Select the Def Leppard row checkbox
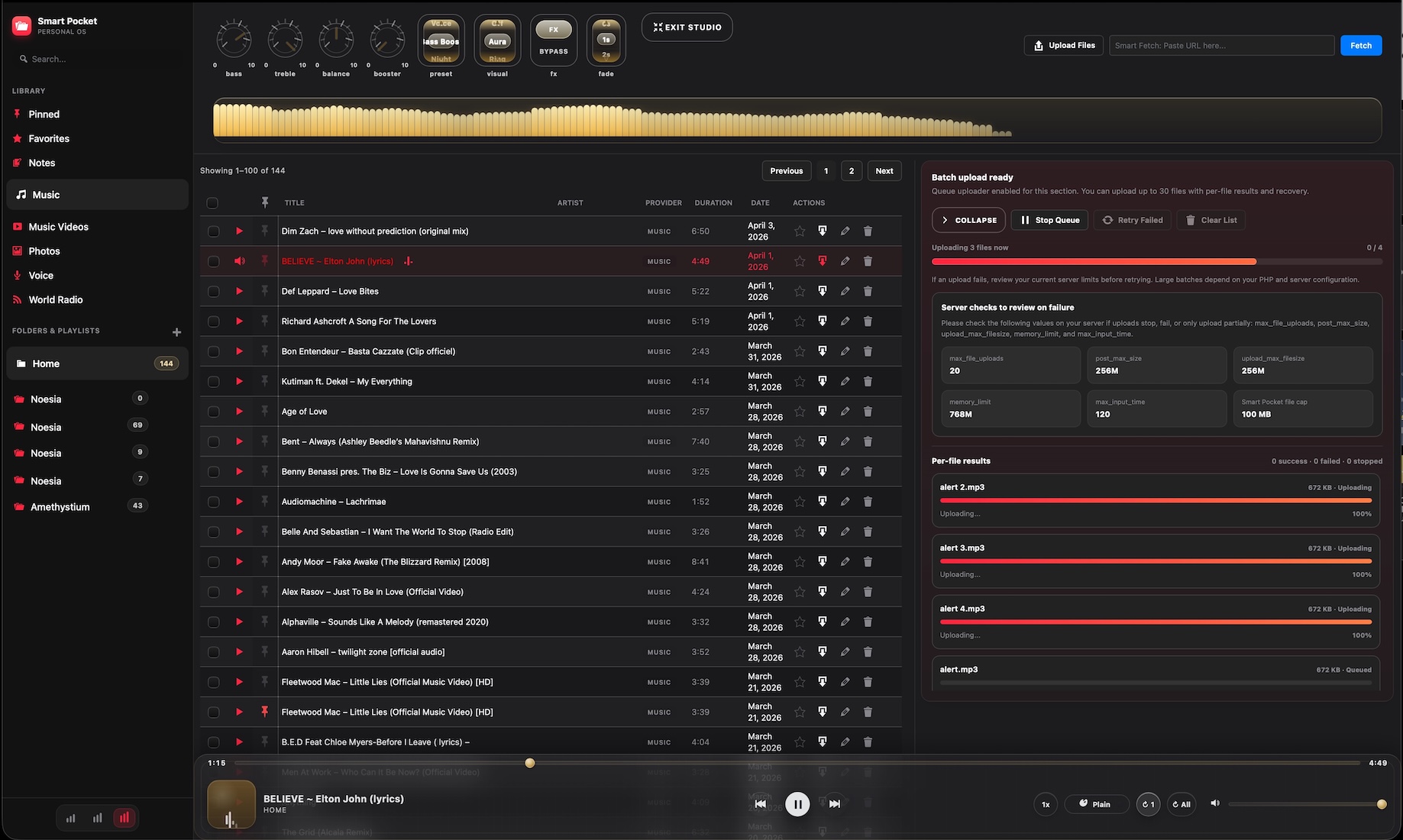Screen dimensions: 1403x840 pos(213,292)
